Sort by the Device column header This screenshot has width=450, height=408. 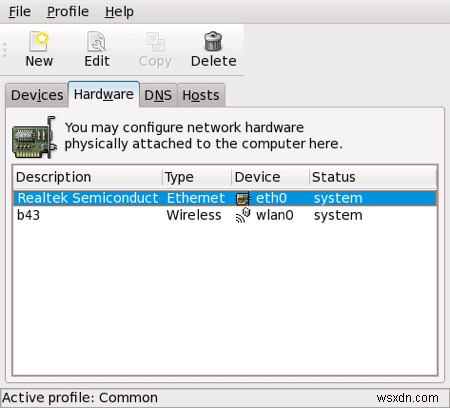(x=270, y=177)
